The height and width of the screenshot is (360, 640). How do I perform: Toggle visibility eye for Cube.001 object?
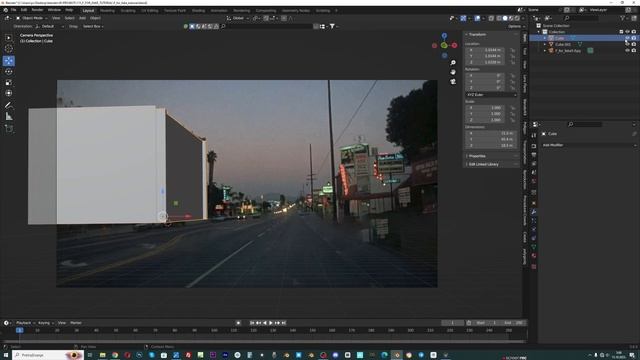(x=627, y=44)
